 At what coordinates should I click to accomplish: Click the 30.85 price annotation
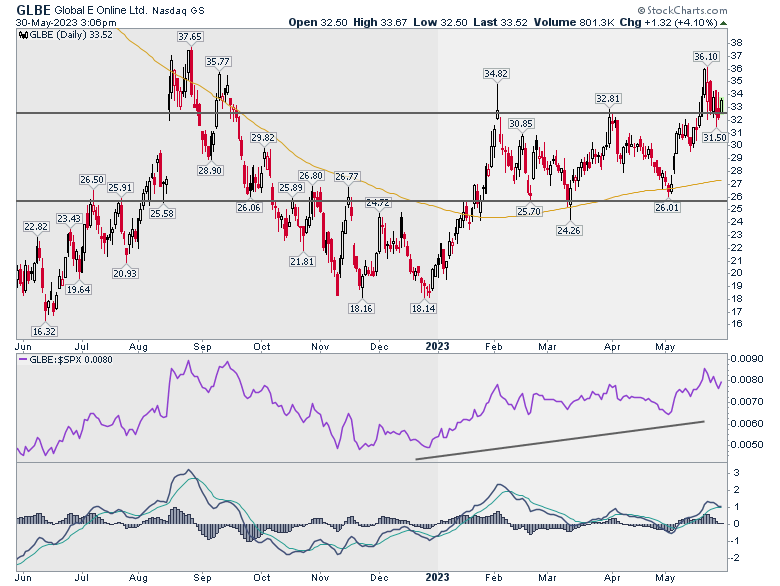(521, 124)
